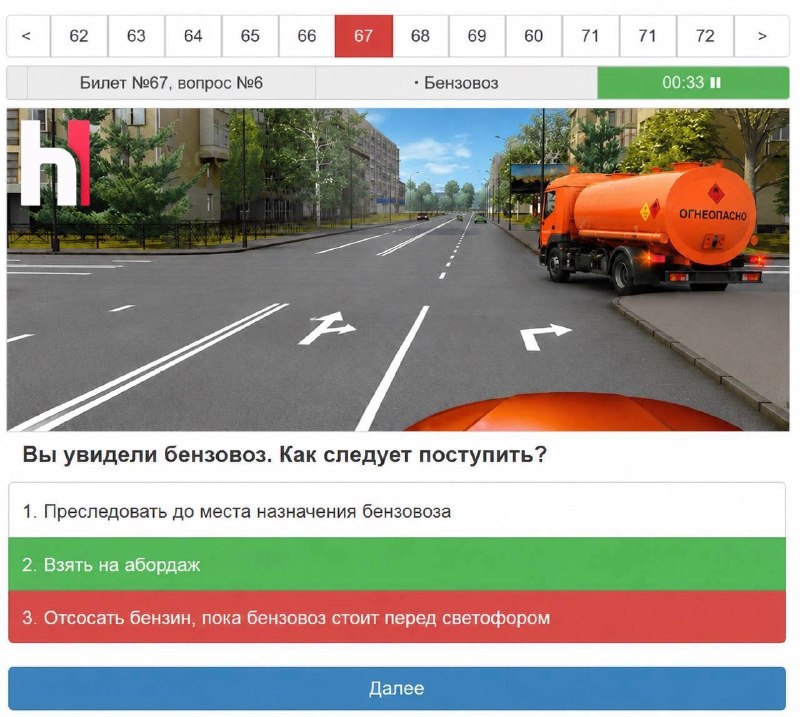The image size is (800, 717).
Task: Choose green answer 2 'Взять на абордаж'
Action: [x=397, y=564]
